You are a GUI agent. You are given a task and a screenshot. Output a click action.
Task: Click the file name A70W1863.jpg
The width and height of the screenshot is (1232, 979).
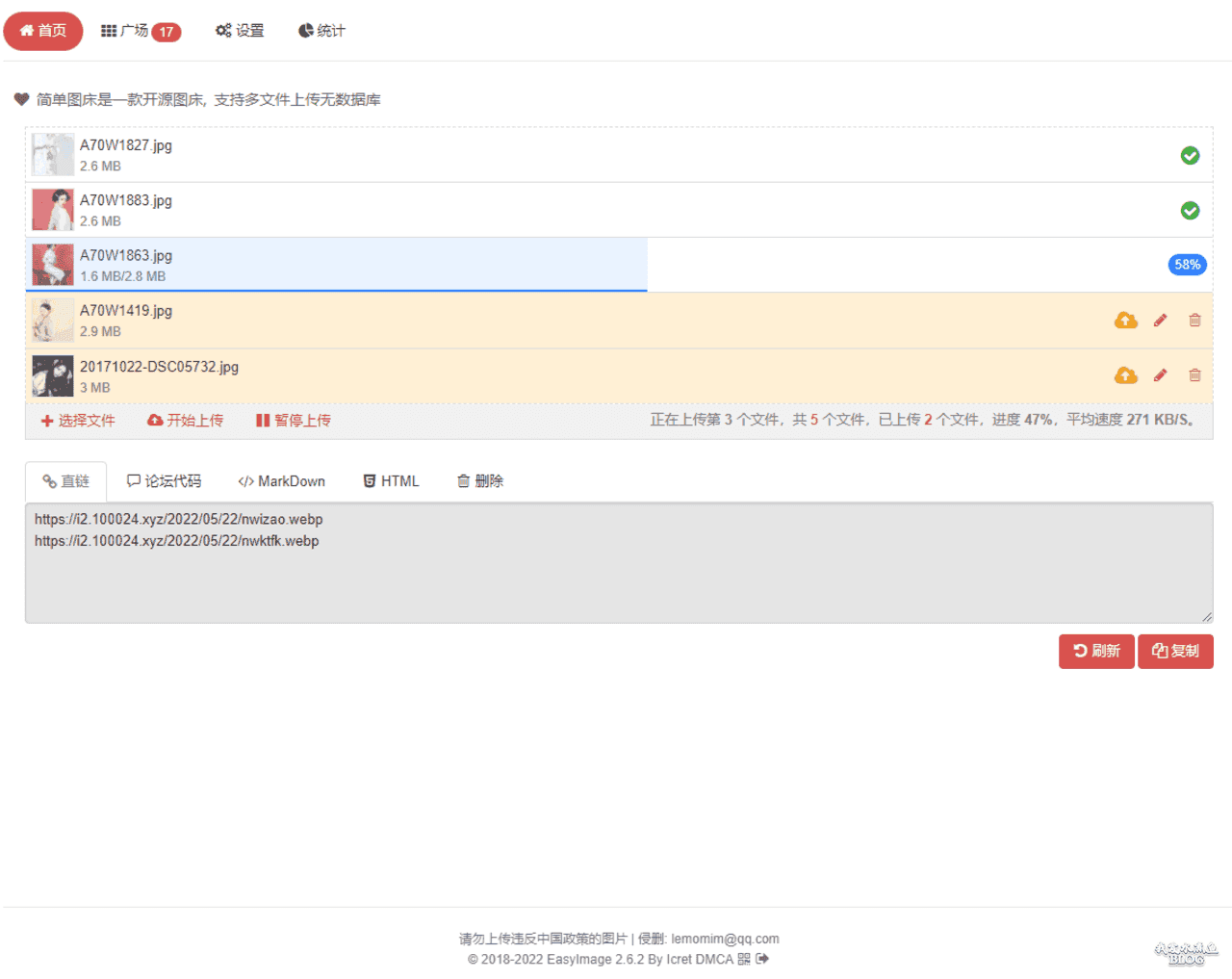coord(126,255)
